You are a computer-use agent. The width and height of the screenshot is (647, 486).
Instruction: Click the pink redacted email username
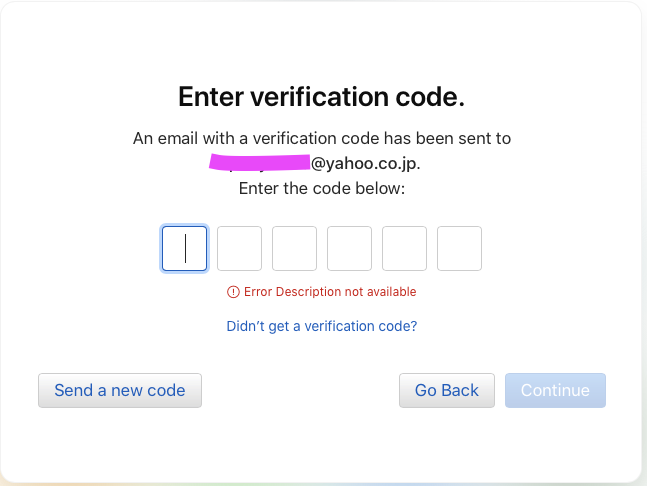click(260, 162)
